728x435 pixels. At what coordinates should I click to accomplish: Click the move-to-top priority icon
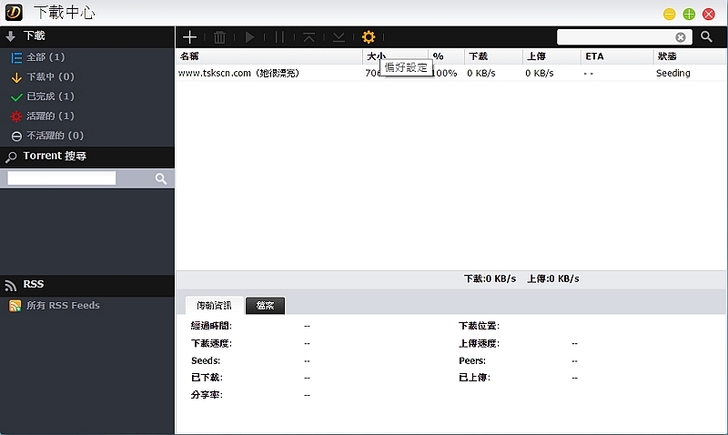(309, 37)
